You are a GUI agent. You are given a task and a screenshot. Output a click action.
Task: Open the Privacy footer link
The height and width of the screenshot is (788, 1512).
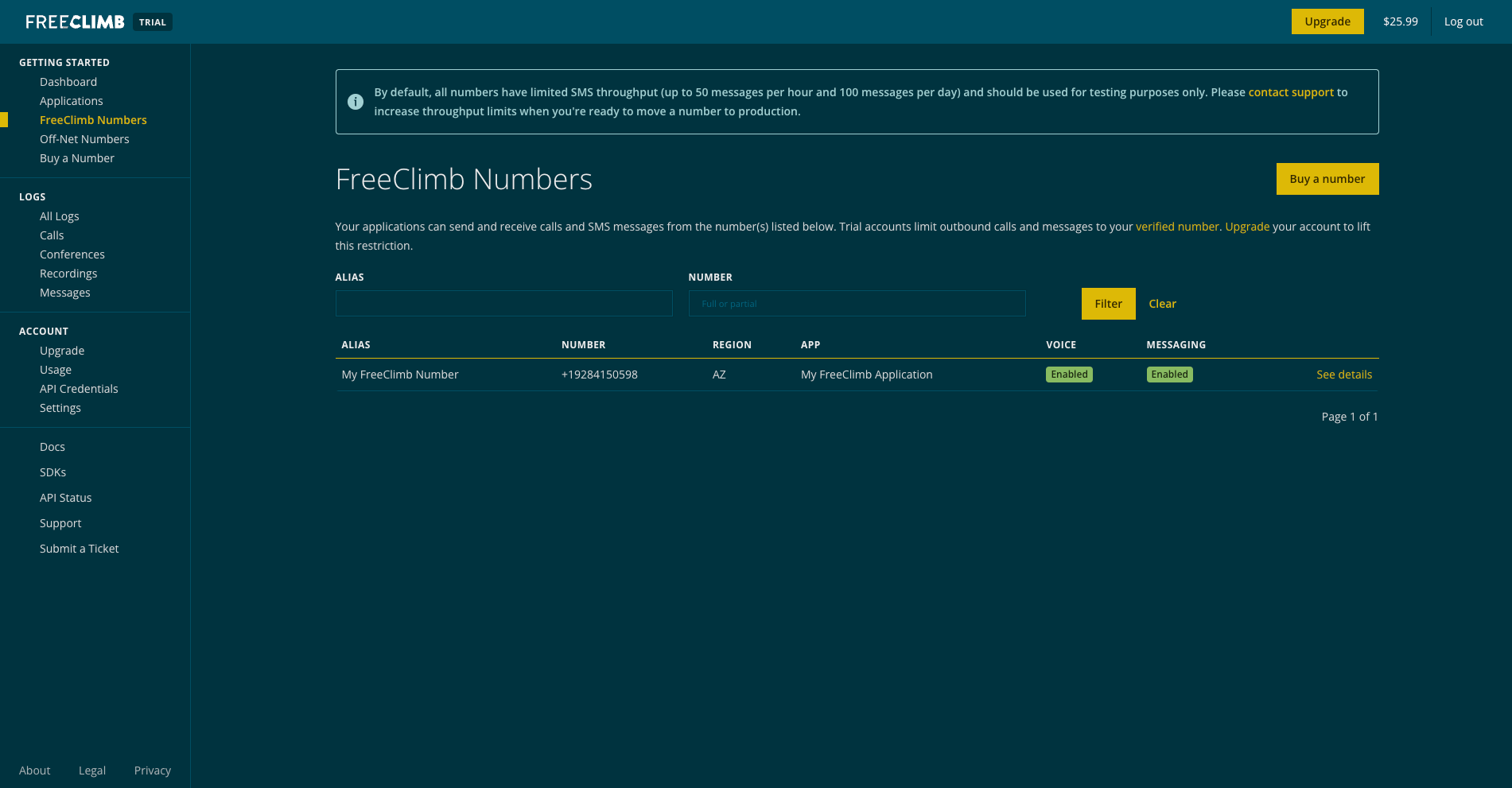pos(153,771)
